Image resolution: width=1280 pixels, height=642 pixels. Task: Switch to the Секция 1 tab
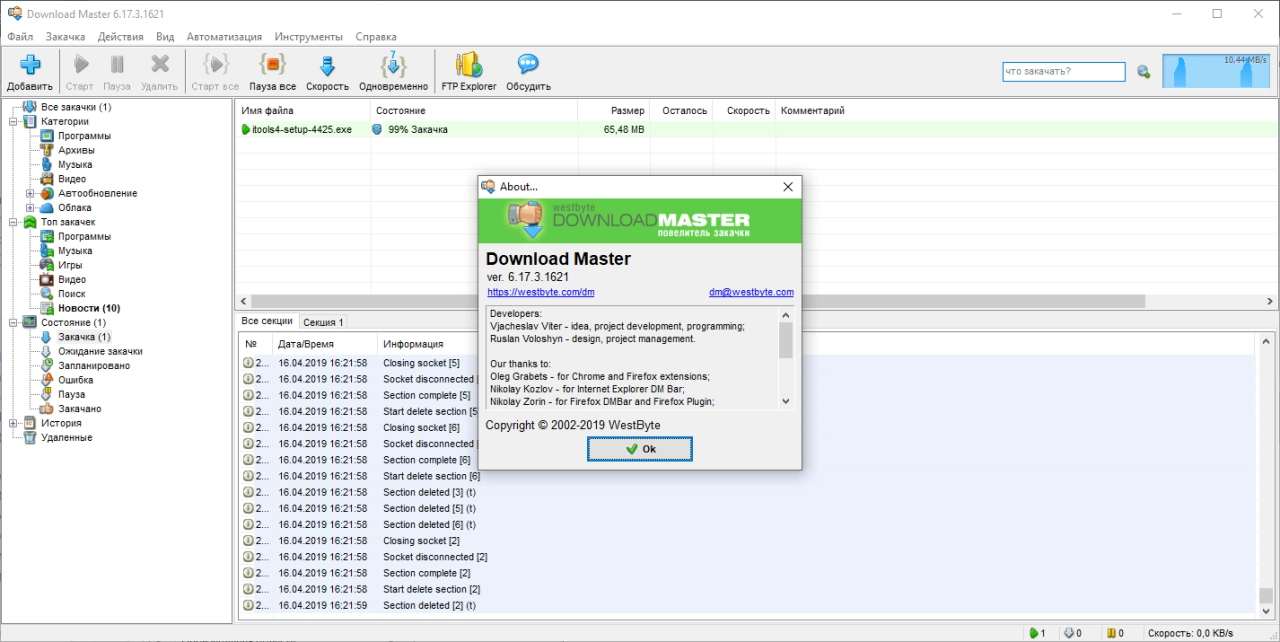[323, 322]
